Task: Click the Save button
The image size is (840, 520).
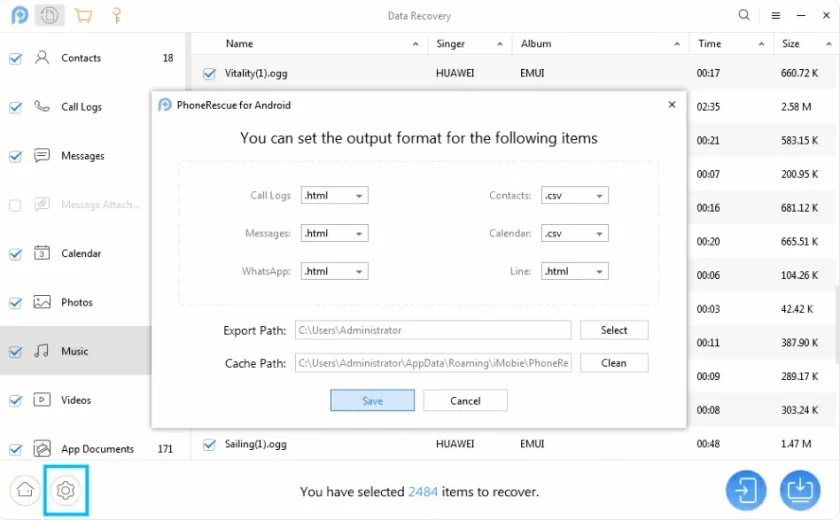Action: pyautogui.click(x=372, y=401)
